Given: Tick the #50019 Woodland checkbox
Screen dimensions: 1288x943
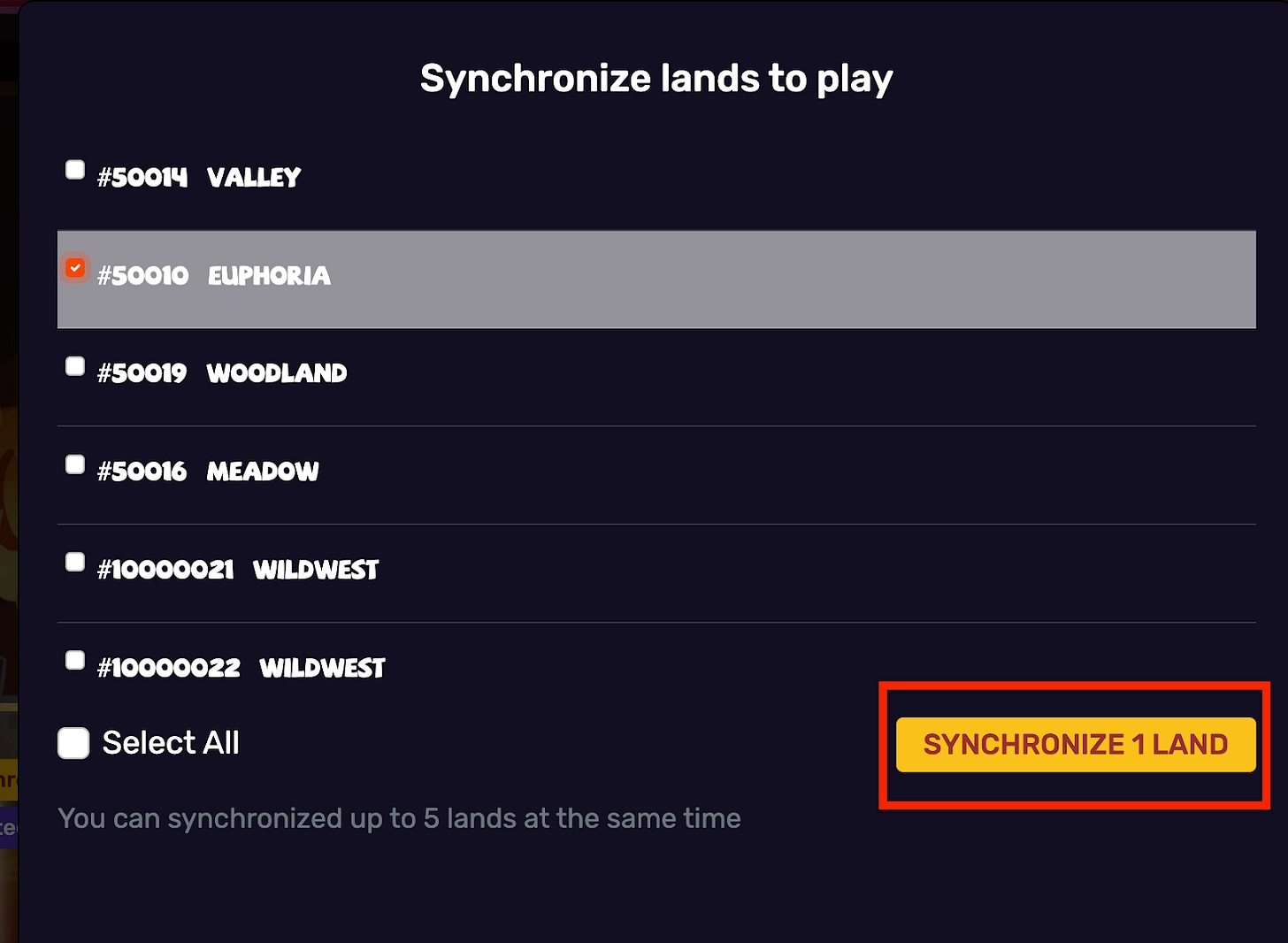Looking at the screenshot, I should pyautogui.click(x=75, y=366).
